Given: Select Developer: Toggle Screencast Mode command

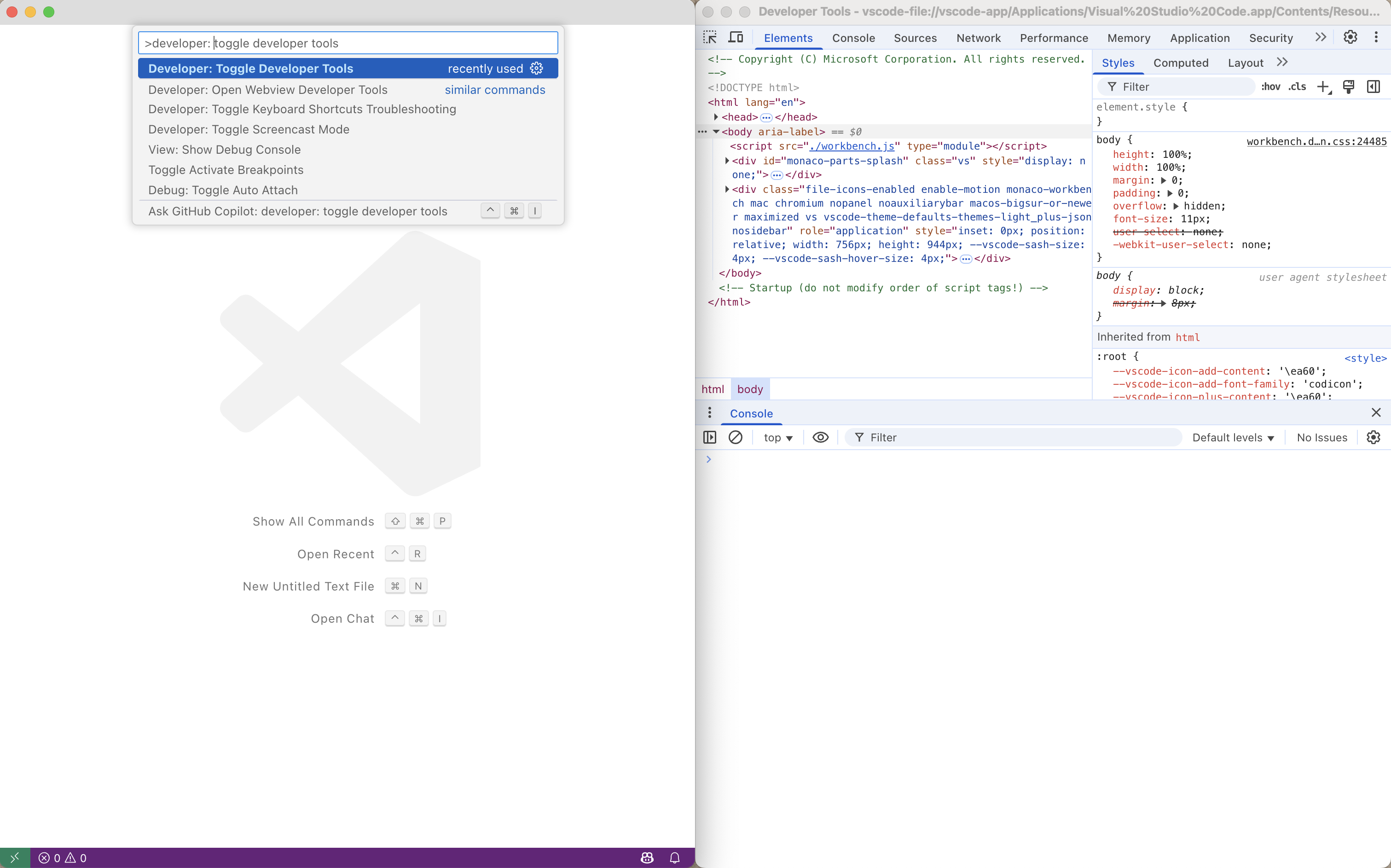Looking at the screenshot, I should 249,129.
